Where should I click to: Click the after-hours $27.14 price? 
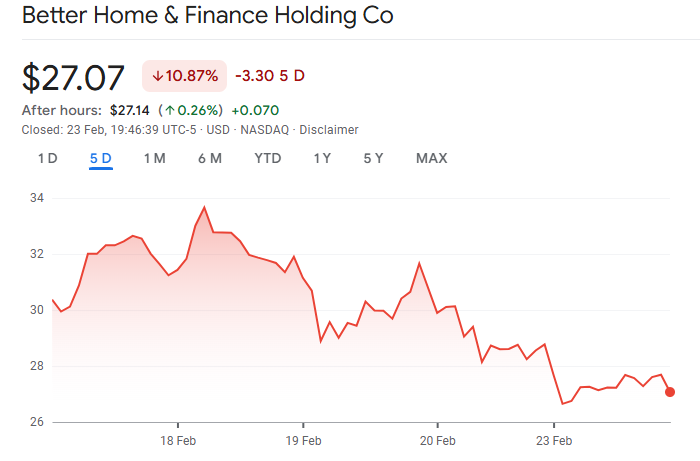(x=129, y=110)
